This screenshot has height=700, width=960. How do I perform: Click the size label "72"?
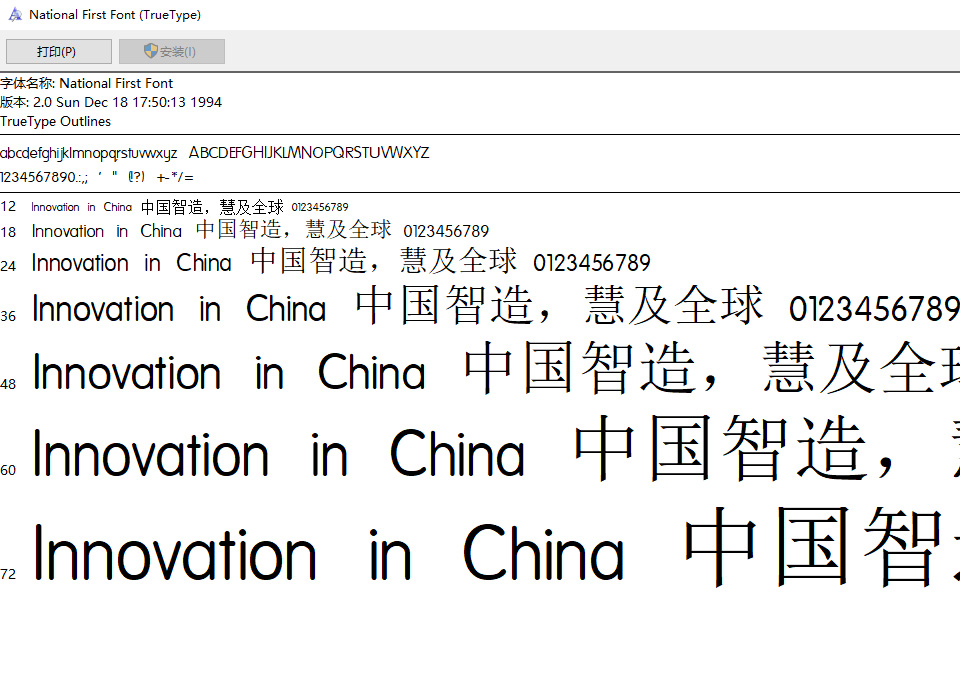(x=8, y=574)
